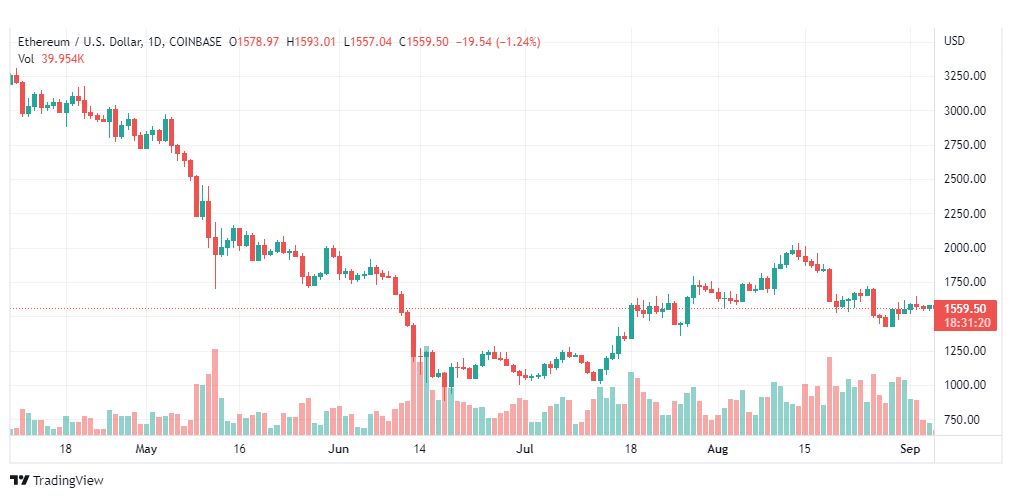Click the percent change −19.54 (−1.24%) text
This screenshot has width=1012, height=498.
498,42
